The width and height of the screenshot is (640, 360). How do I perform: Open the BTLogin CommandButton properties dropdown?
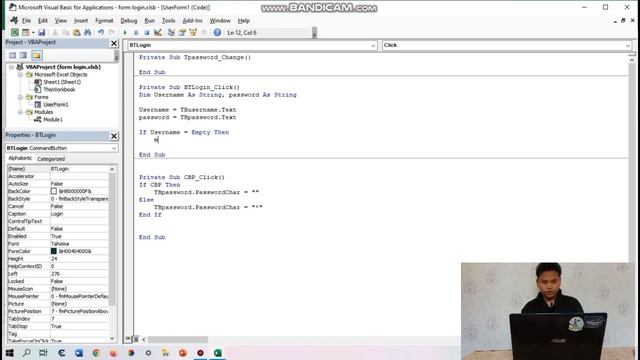pyautogui.click(x=114, y=148)
